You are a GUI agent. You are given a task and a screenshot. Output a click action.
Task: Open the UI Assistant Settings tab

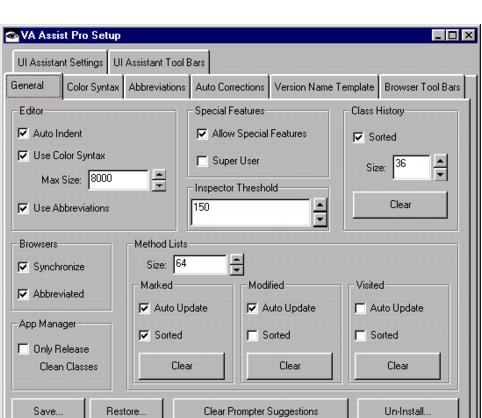[x=60, y=62]
